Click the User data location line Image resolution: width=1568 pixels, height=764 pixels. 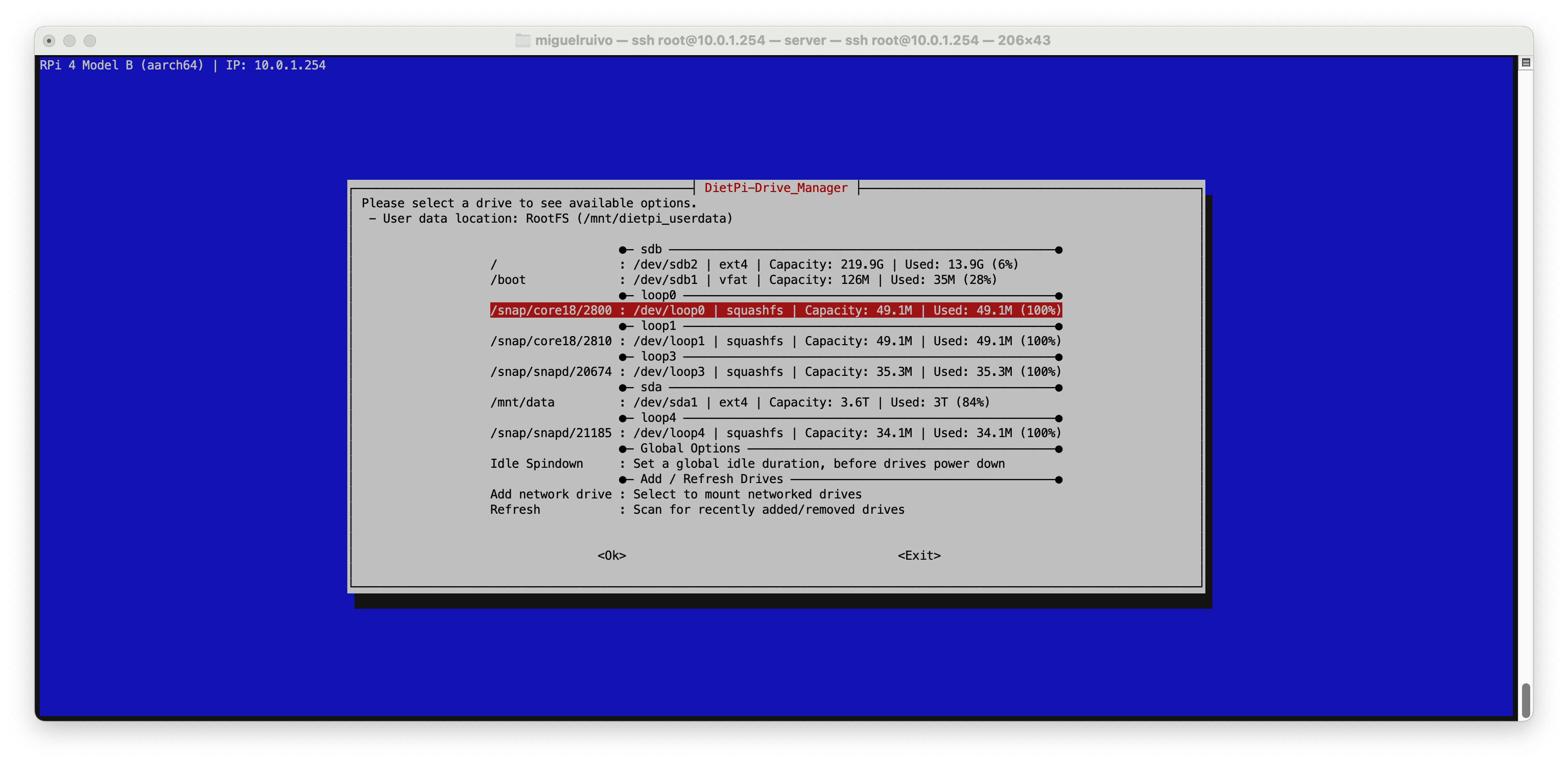pyautogui.click(x=551, y=219)
